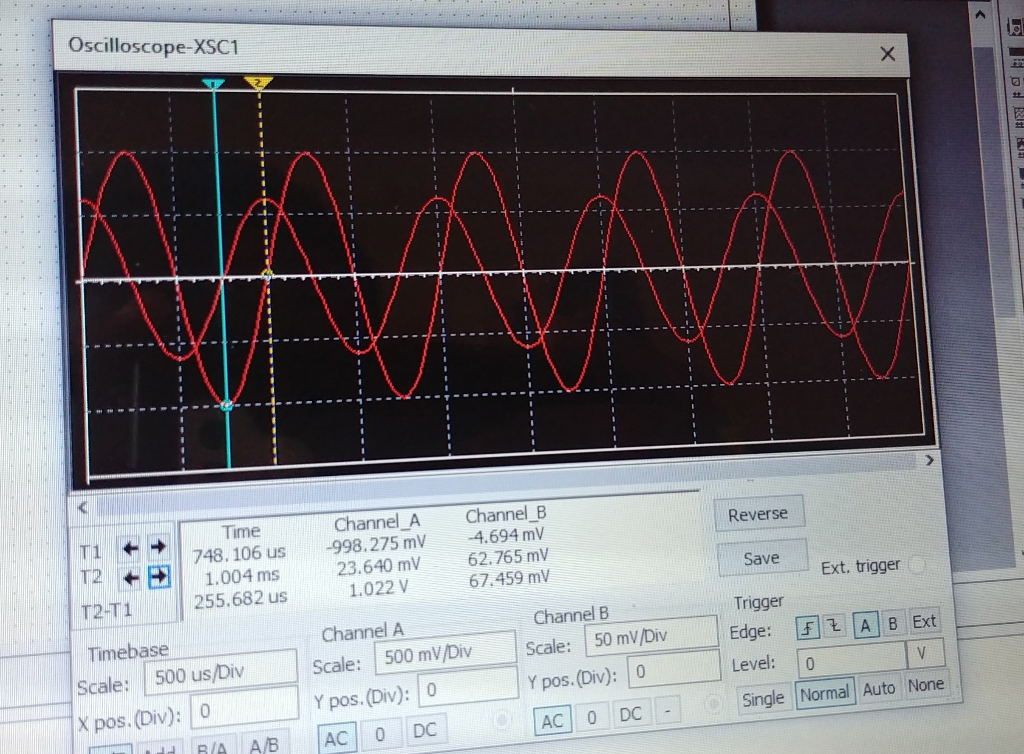
Task: Switch trigger mode to Single
Action: coord(763,700)
